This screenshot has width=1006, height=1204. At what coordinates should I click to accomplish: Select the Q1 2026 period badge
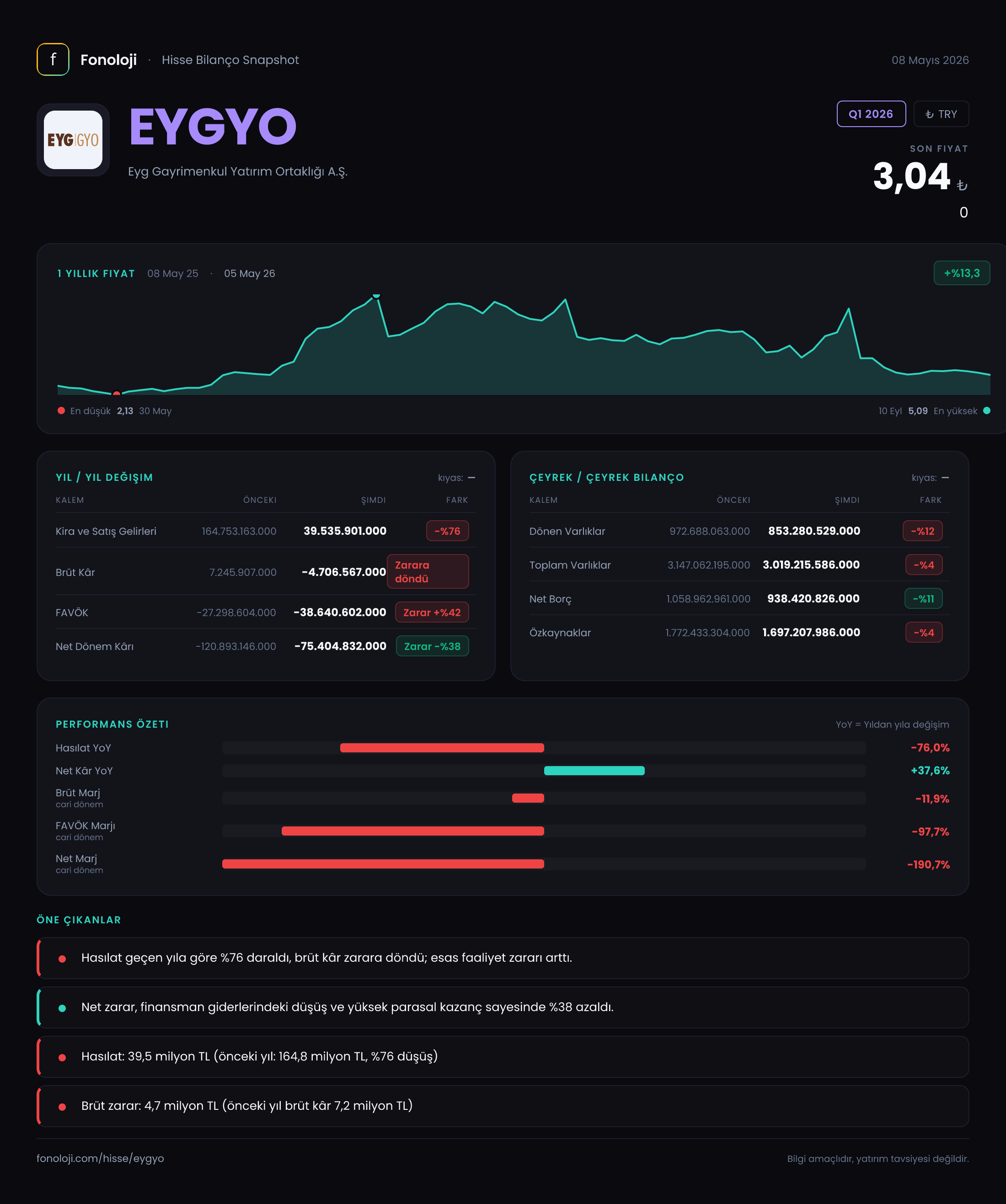coord(871,114)
